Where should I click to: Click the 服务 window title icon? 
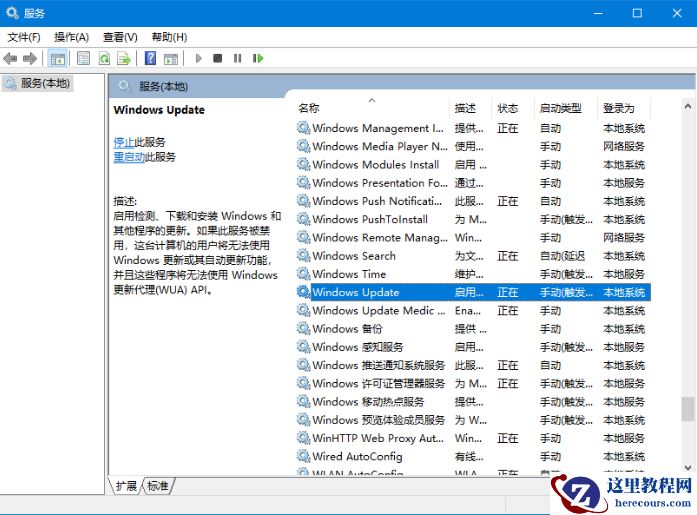point(12,13)
